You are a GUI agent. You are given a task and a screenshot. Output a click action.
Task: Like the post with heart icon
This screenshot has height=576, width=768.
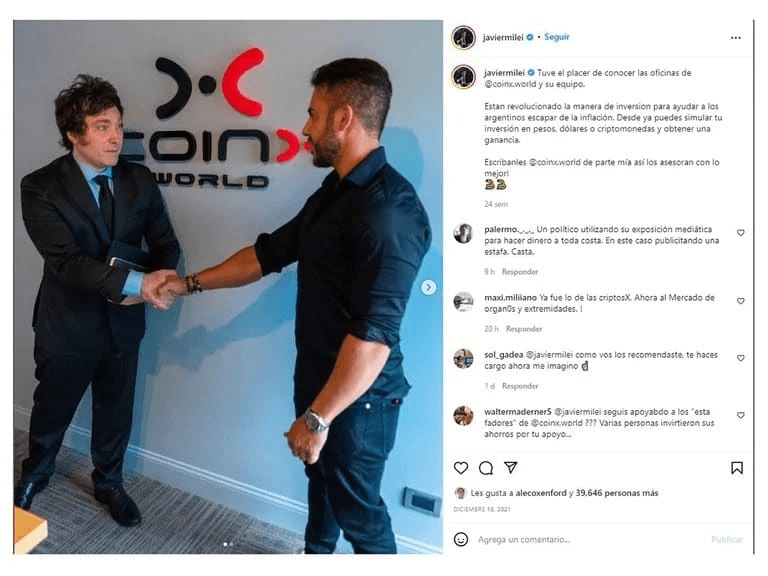tap(460, 468)
